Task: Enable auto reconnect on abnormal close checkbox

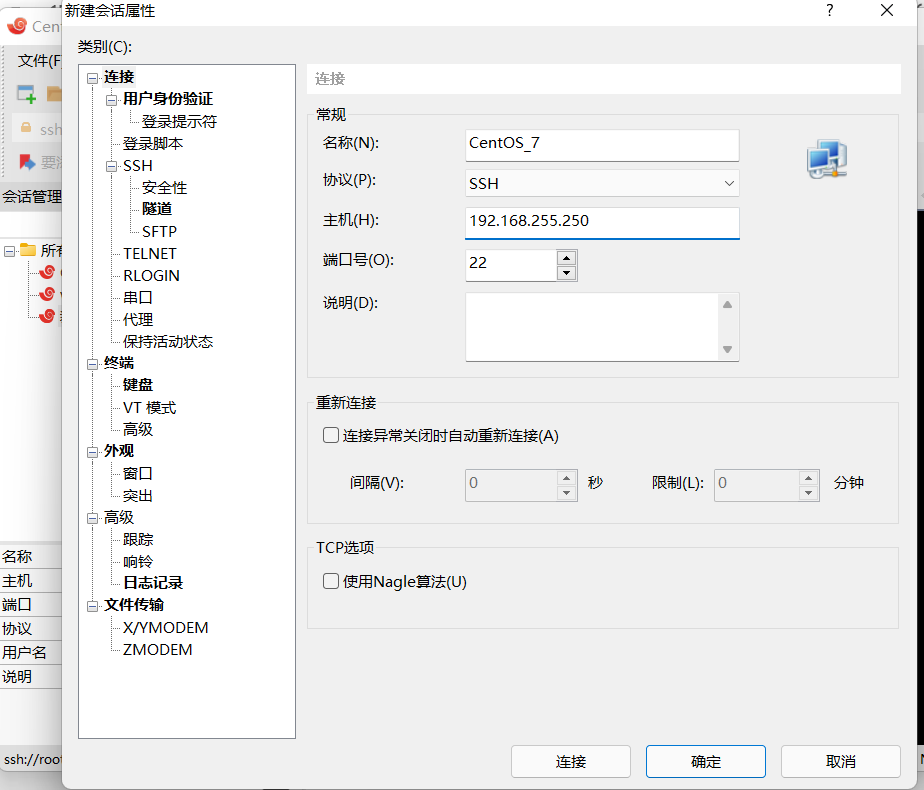Action: click(331, 435)
